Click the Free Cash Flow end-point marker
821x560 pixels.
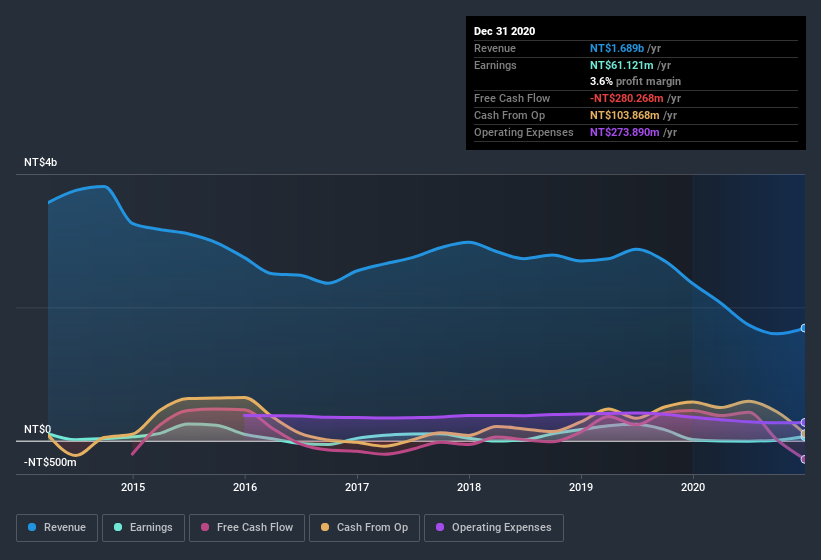point(804,459)
